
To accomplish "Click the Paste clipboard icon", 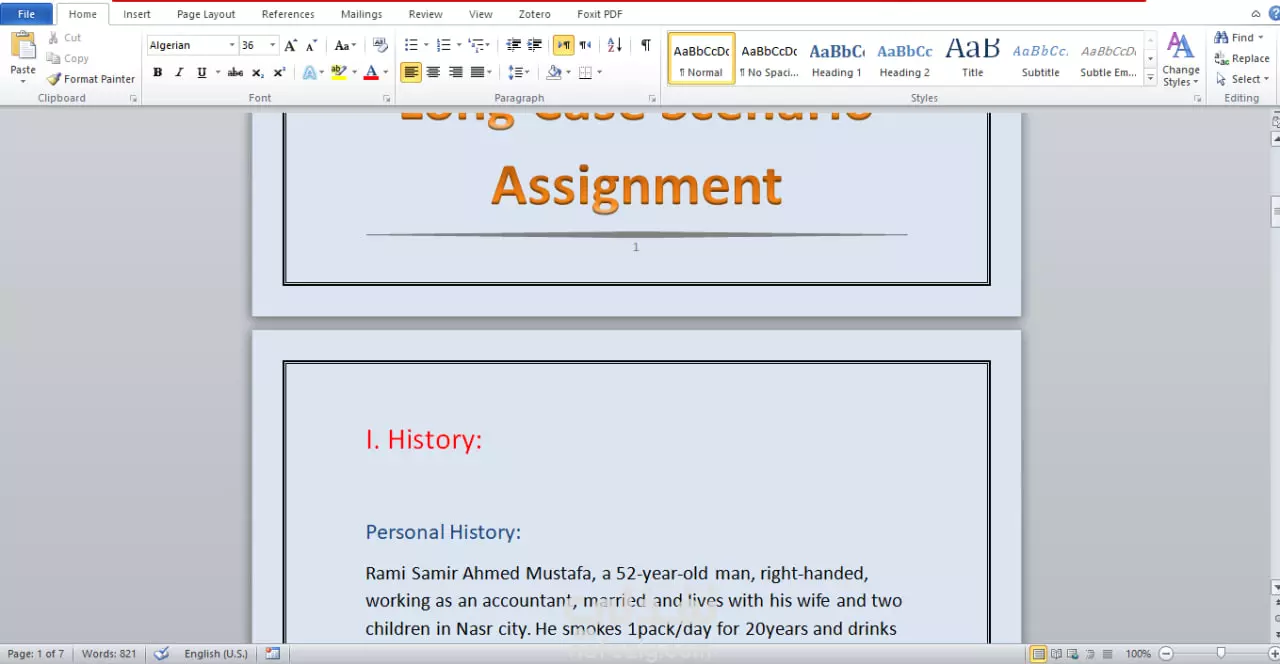I will (22, 46).
